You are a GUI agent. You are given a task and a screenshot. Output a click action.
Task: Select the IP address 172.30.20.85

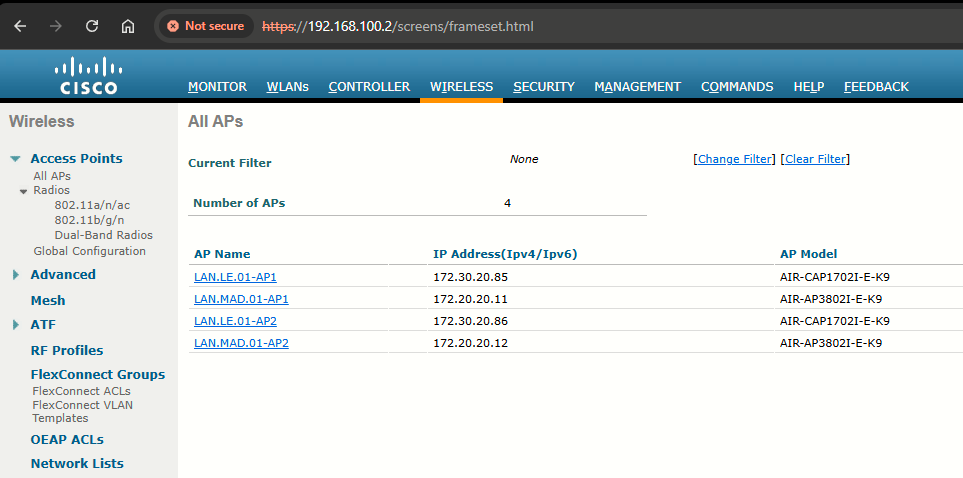click(x=470, y=277)
